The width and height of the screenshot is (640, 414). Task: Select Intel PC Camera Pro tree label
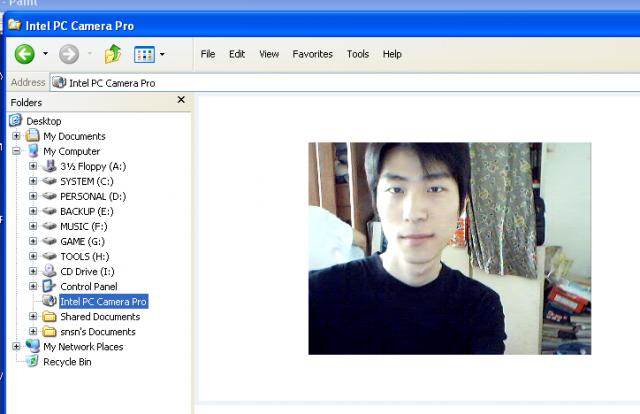tap(103, 301)
